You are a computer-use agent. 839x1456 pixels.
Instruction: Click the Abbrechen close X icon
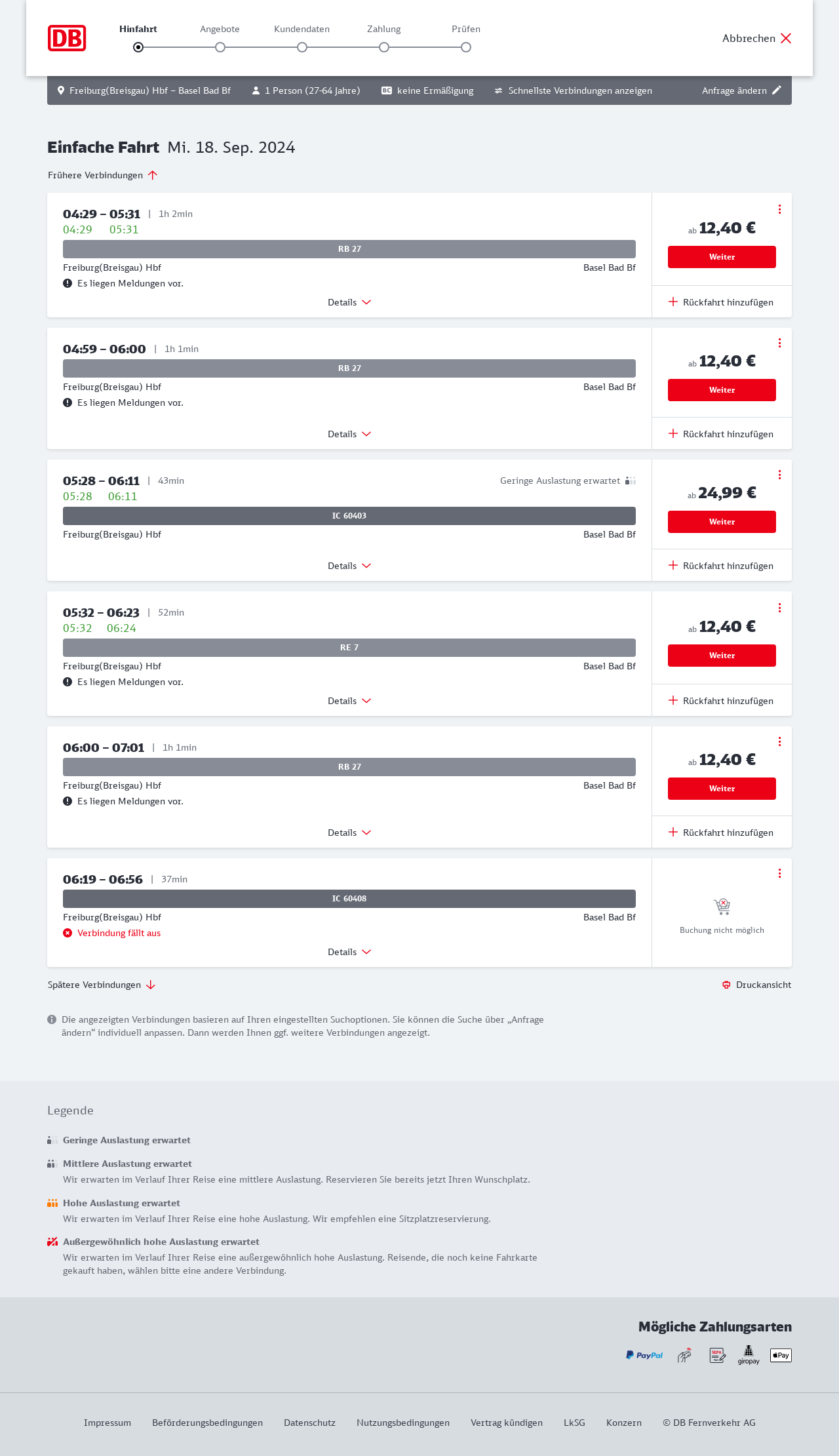[786, 38]
